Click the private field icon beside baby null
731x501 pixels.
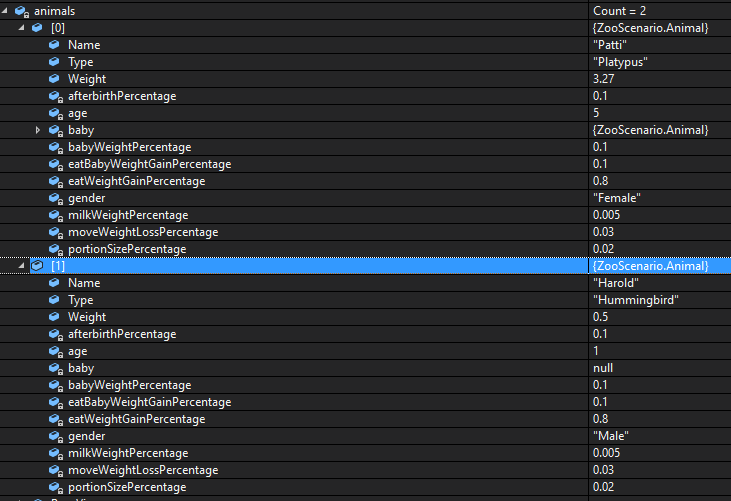[56, 368]
